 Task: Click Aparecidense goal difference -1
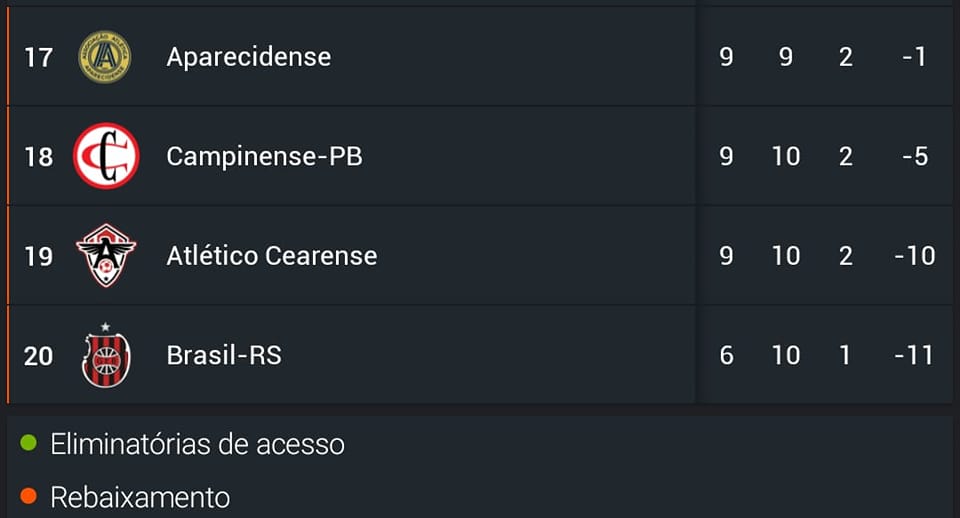[x=914, y=57]
